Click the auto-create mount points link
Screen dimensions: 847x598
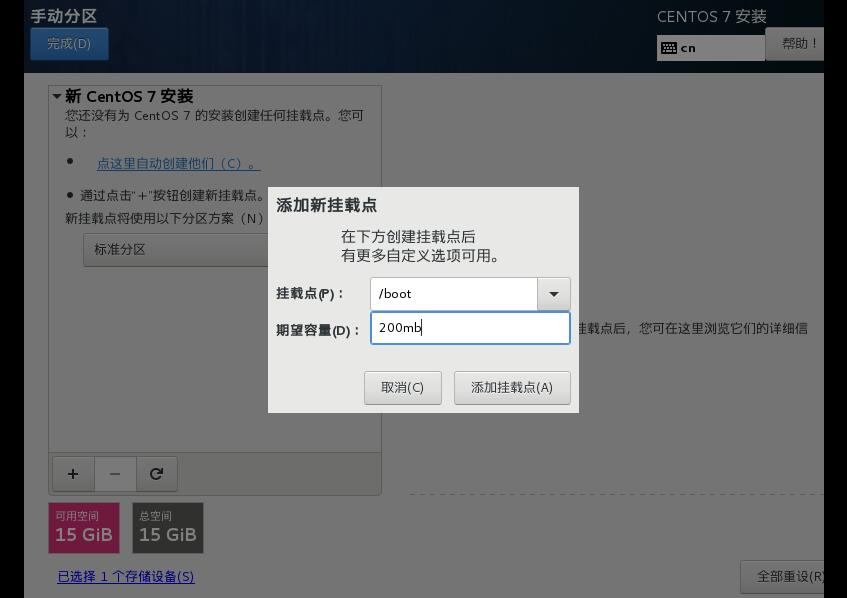pos(178,164)
